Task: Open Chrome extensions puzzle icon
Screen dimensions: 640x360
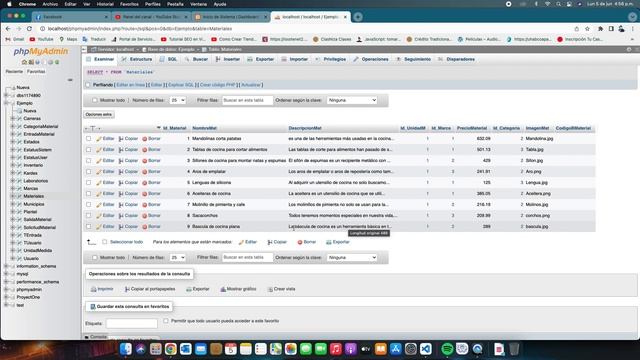Action: pos(600,29)
